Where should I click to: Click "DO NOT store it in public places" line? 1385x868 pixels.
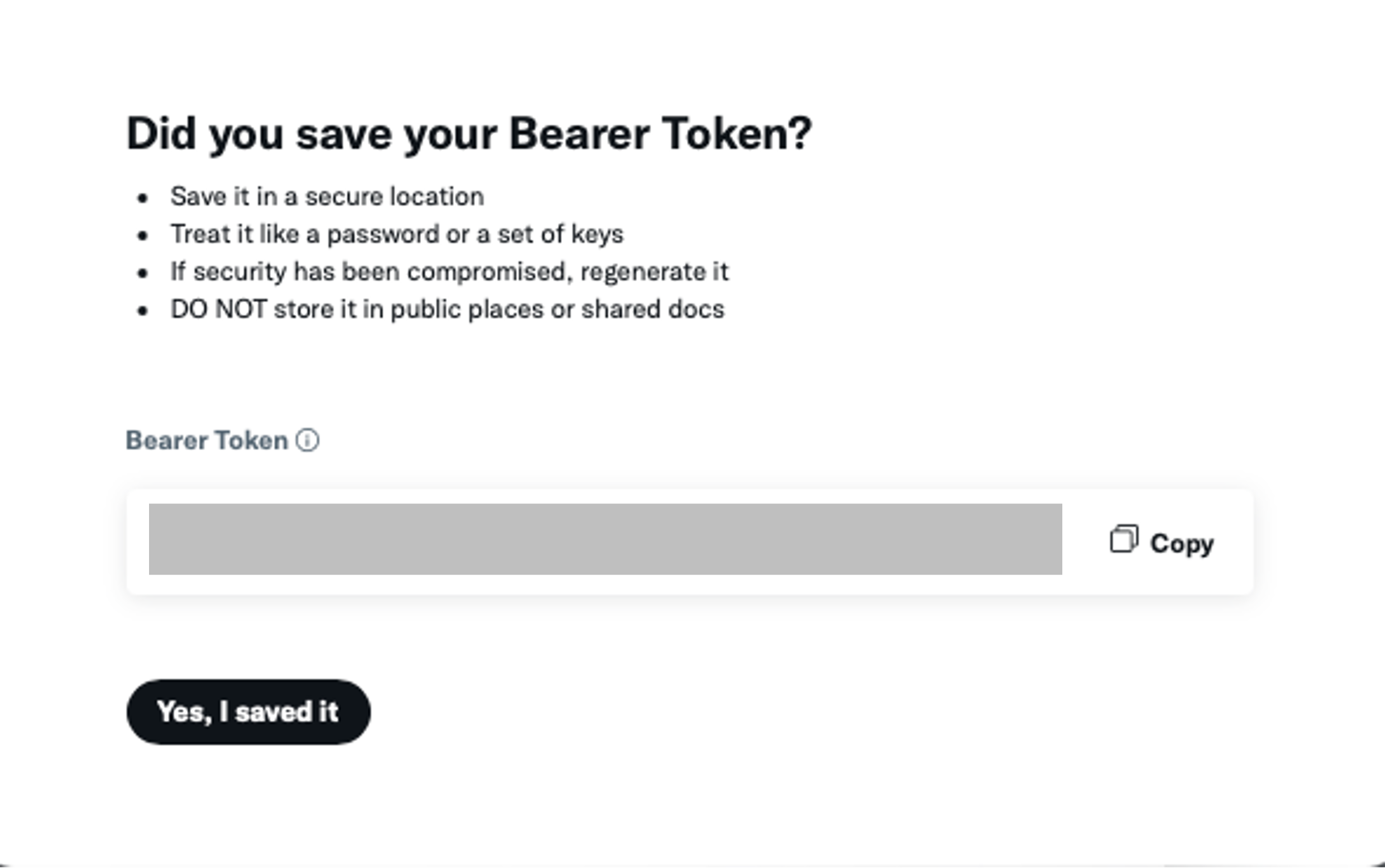click(x=447, y=309)
